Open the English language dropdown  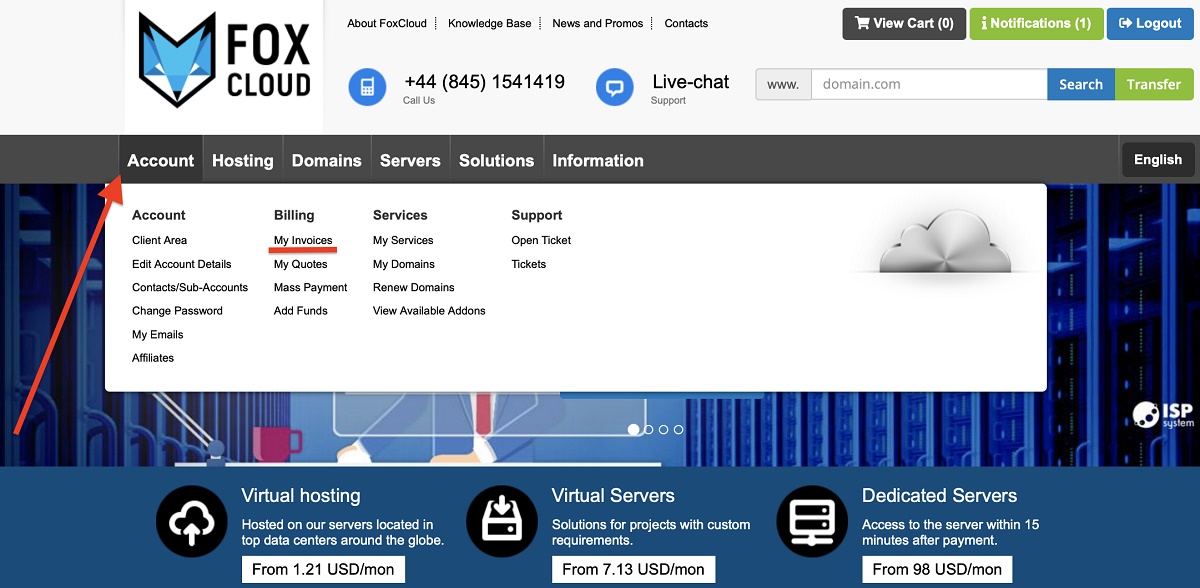(x=1157, y=159)
